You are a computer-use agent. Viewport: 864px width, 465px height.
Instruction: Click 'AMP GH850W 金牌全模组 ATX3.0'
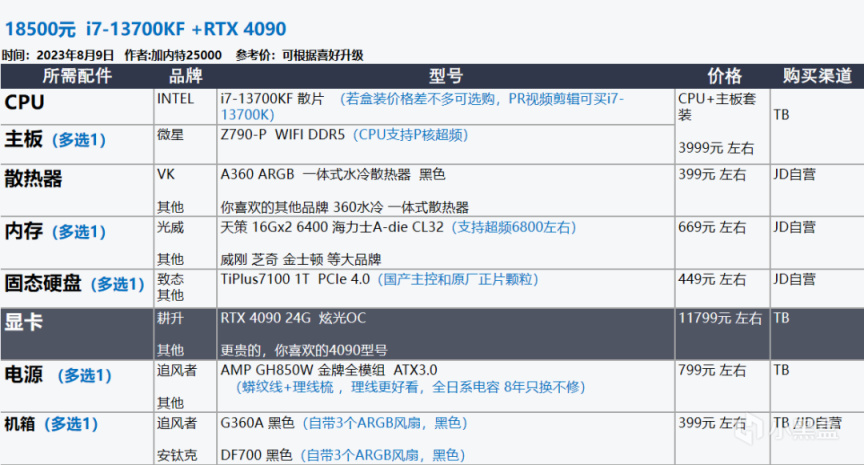click(329, 370)
